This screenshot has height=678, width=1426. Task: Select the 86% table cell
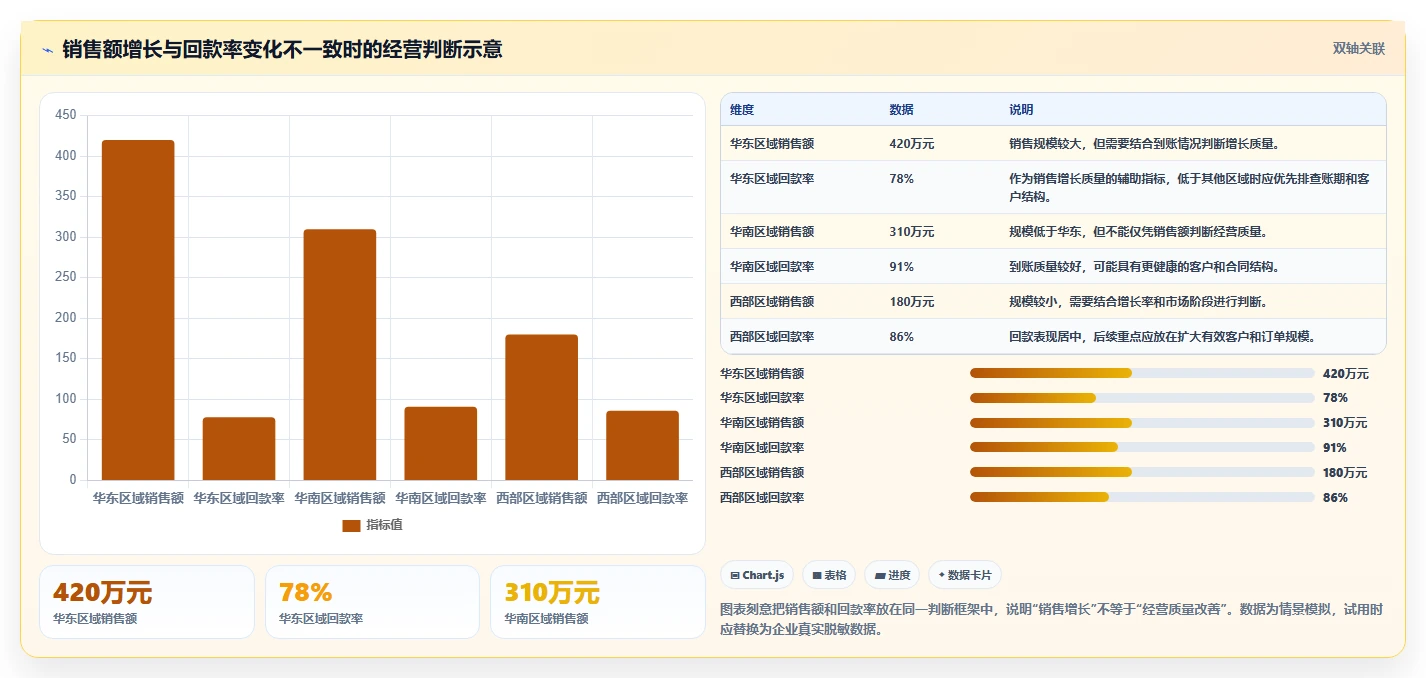coord(901,337)
